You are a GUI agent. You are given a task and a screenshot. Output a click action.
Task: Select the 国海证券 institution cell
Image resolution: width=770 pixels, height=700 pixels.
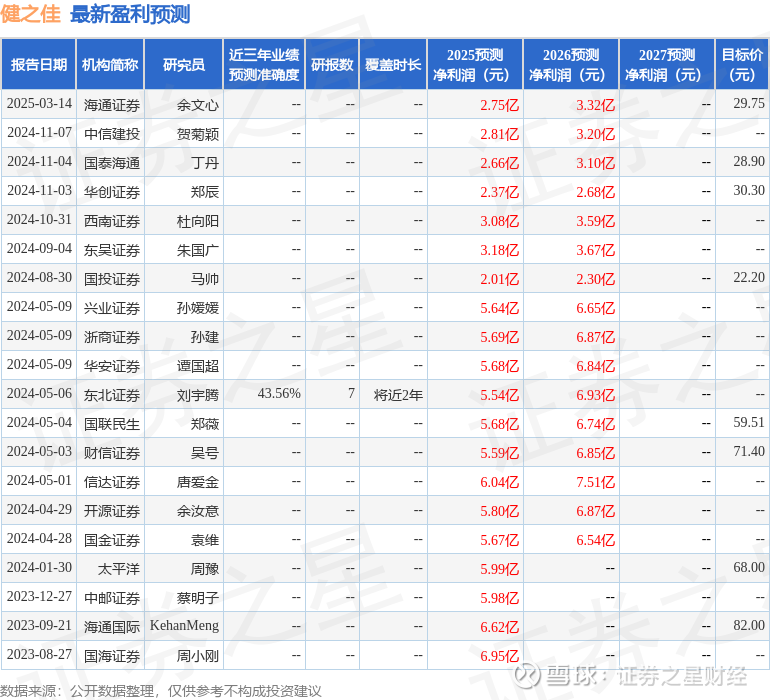(112, 656)
